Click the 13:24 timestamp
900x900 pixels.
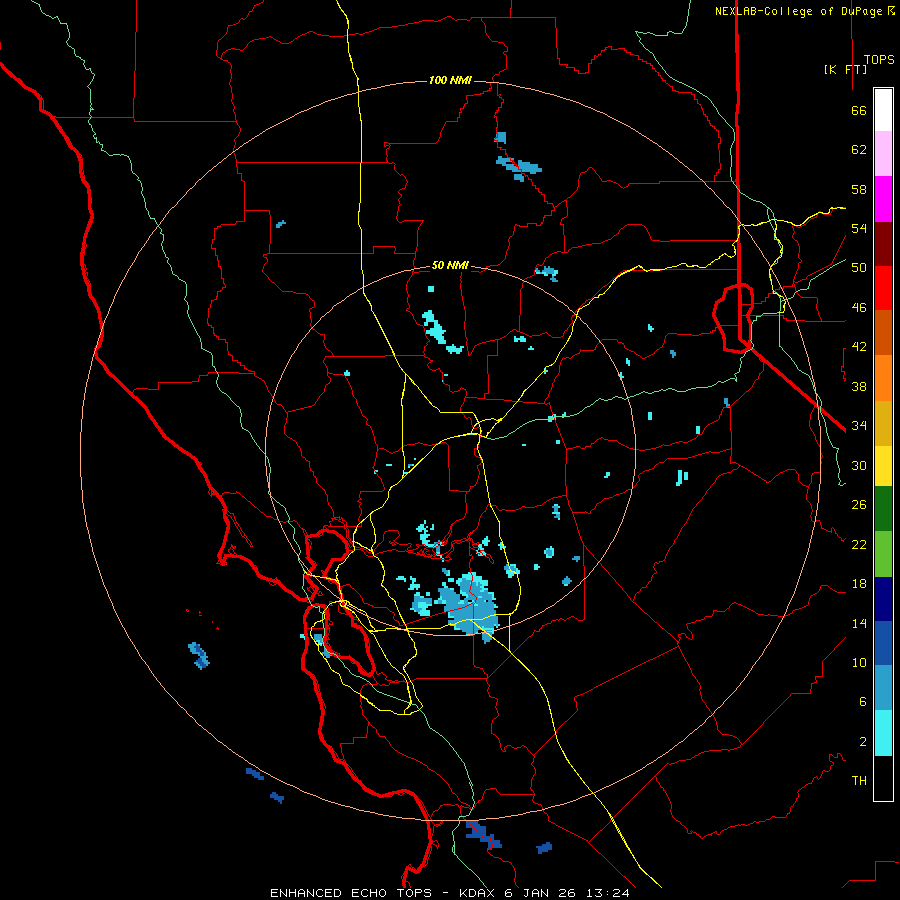tap(608, 893)
